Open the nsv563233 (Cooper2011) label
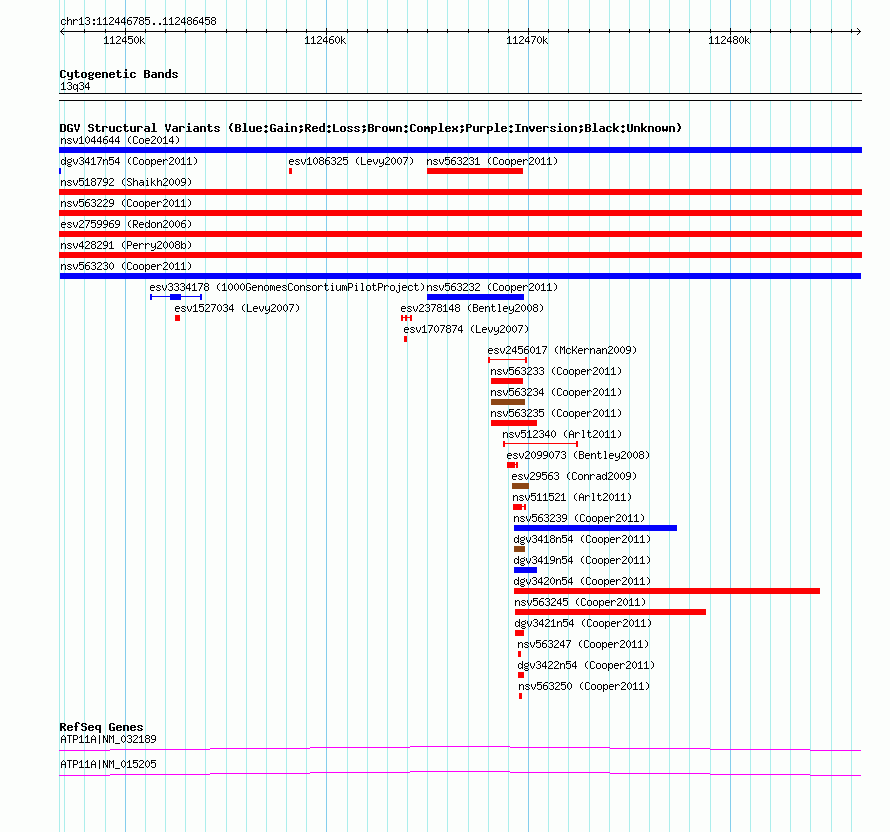890x832 pixels. coord(556,371)
